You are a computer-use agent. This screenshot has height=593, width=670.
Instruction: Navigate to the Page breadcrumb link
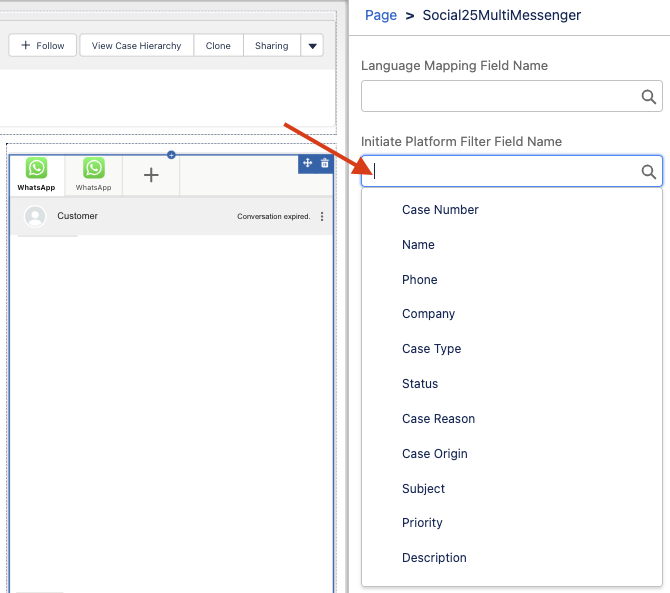pyautogui.click(x=381, y=15)
